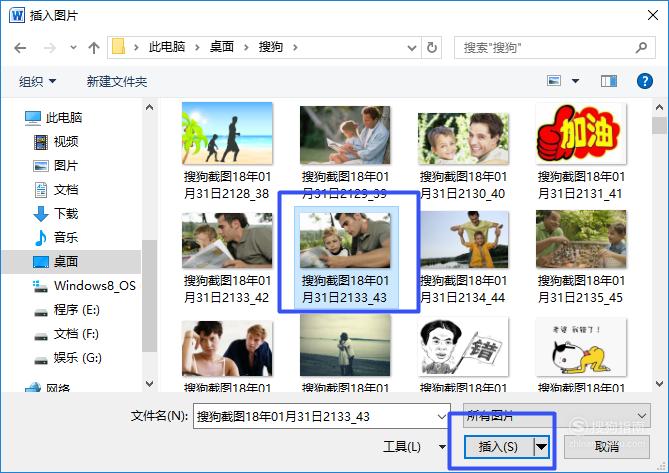The image size is (669, 473).
Task: Open help with question mark icon
Action: 645,81
